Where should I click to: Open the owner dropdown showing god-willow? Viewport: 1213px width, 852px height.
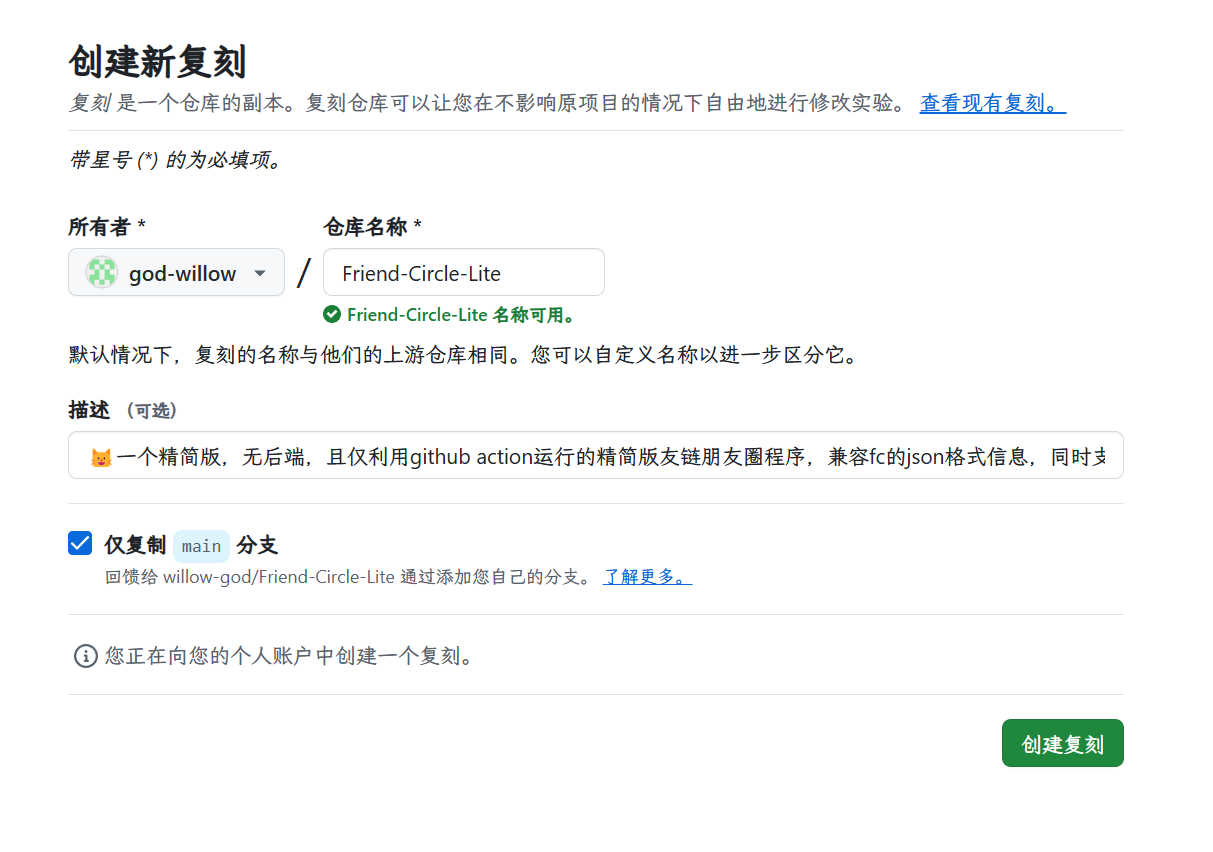176,273
